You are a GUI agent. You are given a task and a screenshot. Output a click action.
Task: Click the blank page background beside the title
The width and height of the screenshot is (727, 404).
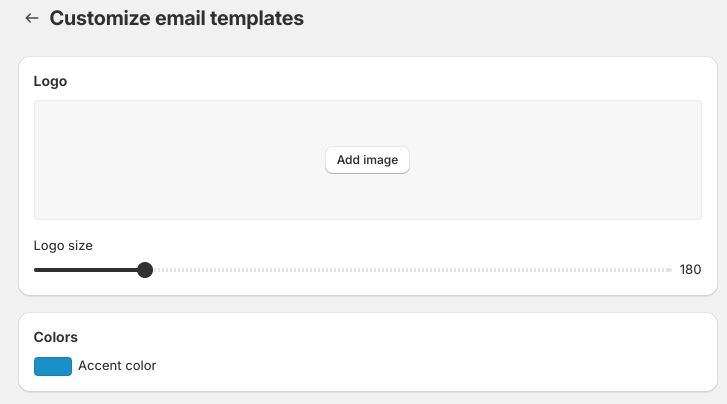point(520,18)
